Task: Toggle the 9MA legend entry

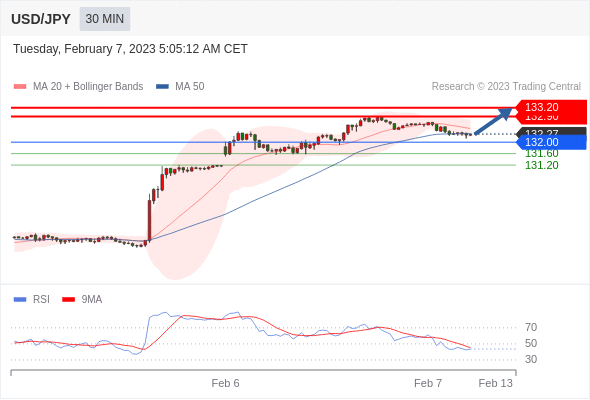Action: pos(82,300)
